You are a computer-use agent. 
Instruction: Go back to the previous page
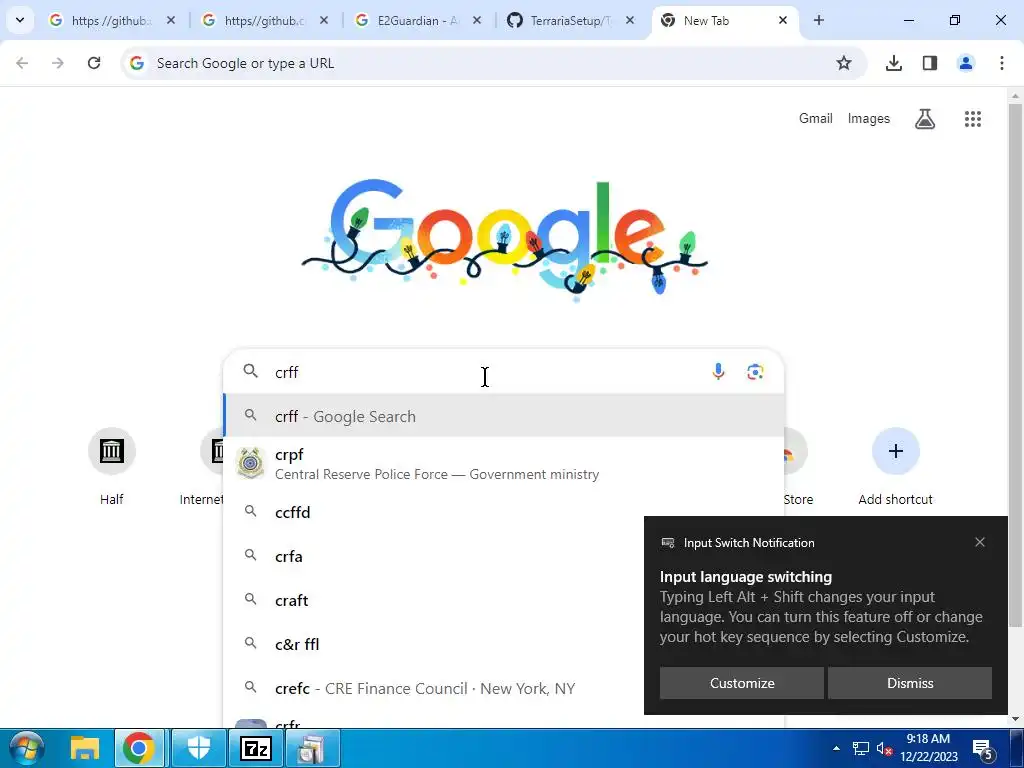pyautogui.click(x=22, y=63)
